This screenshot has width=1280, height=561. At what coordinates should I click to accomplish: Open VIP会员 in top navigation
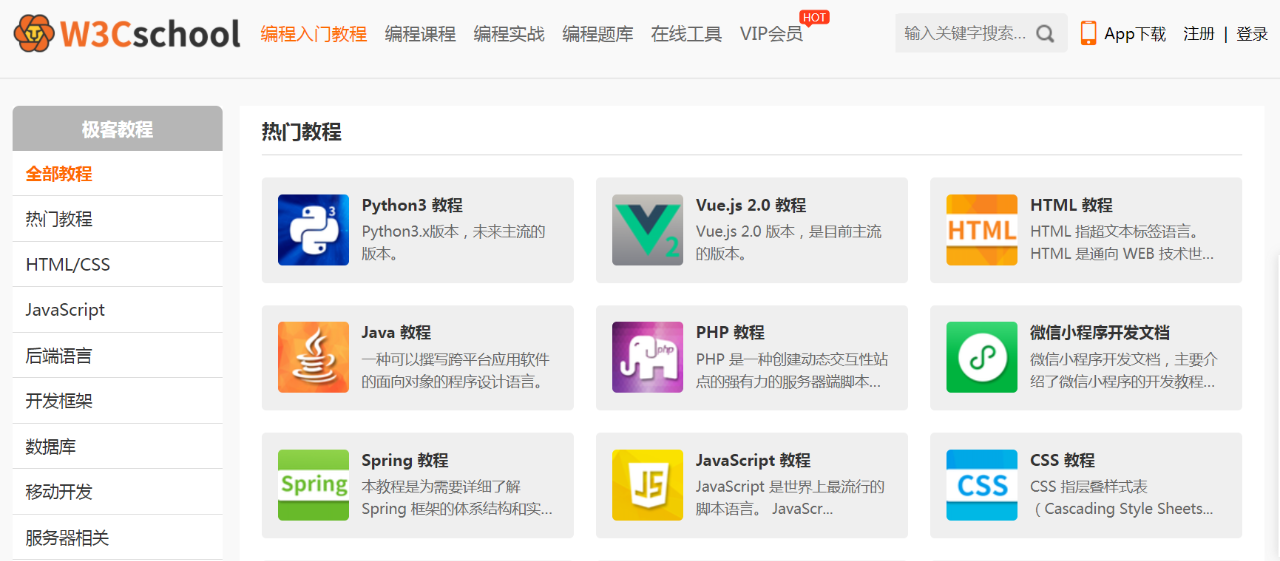[x=771, y=34]
